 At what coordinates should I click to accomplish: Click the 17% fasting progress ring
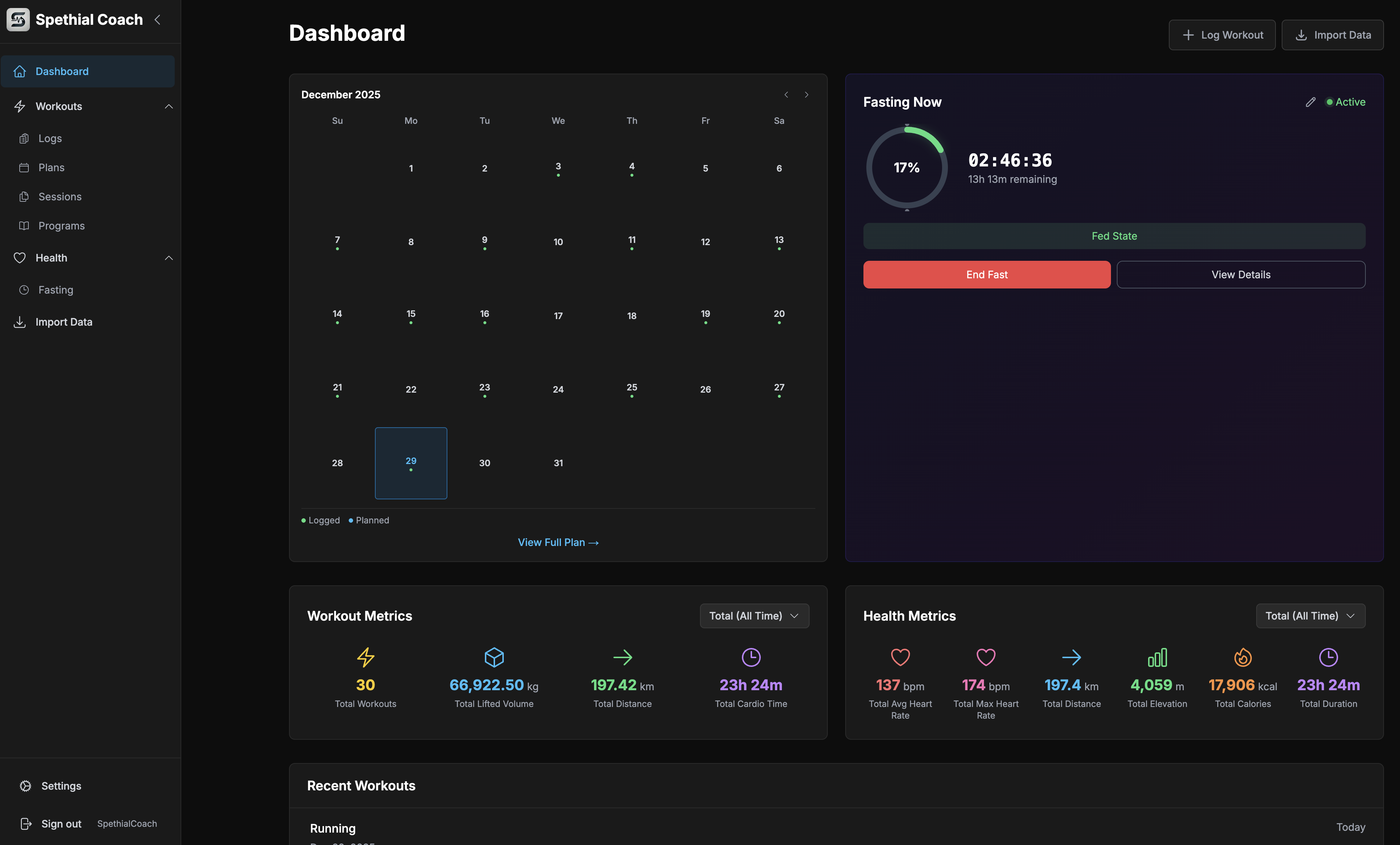coord(906,166)
